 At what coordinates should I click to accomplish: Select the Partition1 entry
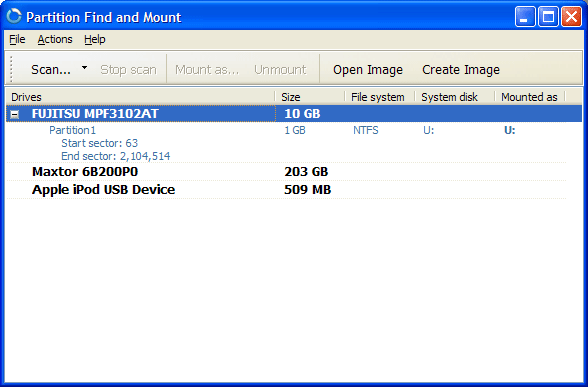point(72,130)
